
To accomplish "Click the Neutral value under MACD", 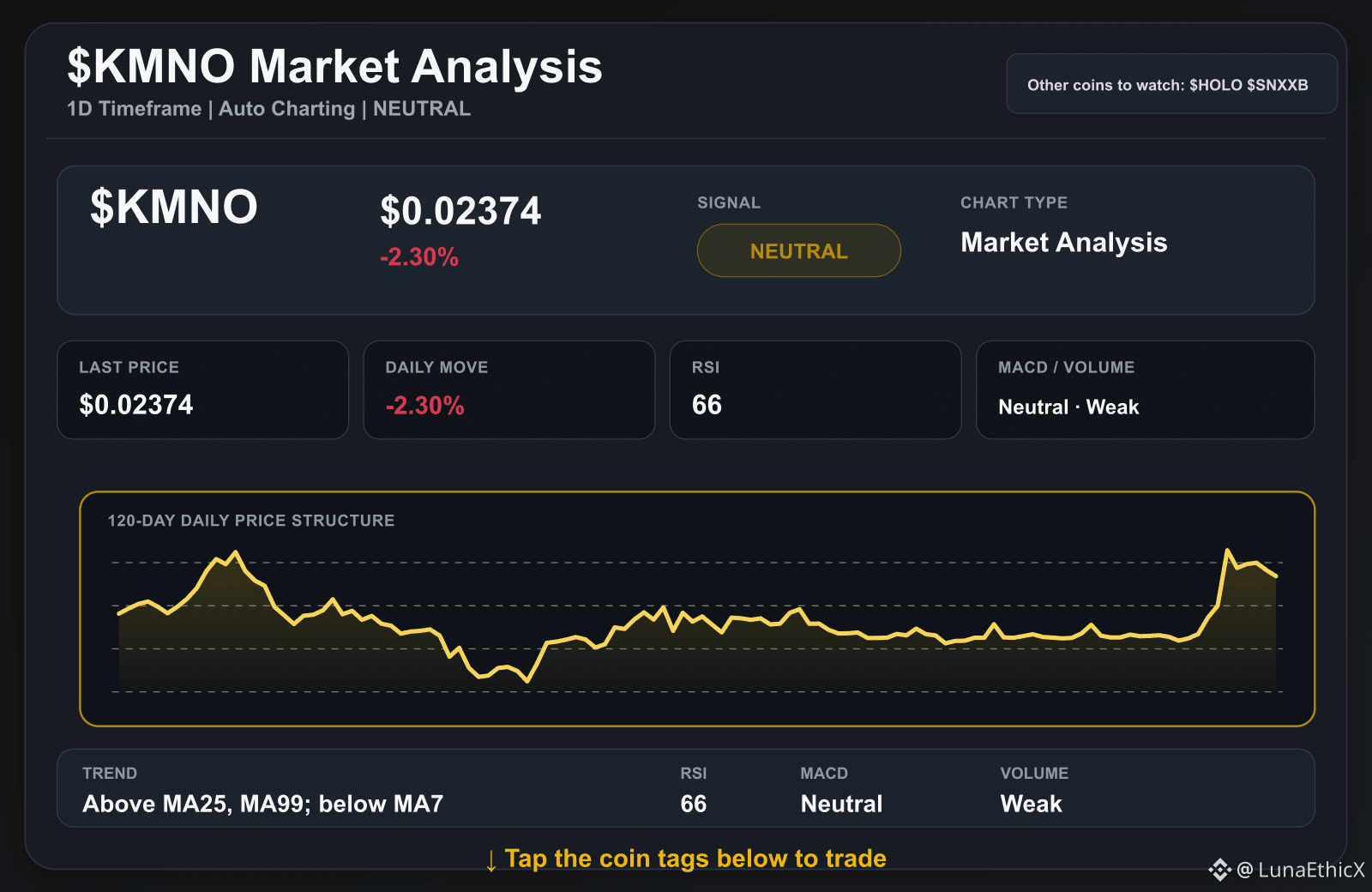I will [841, 805].
